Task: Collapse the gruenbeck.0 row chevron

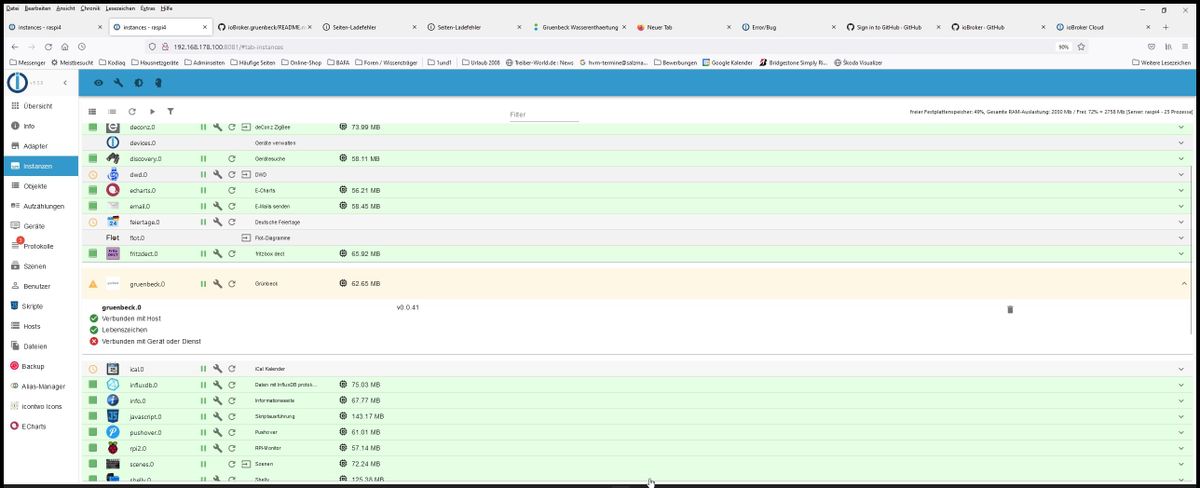Action: pos(1182,283)
